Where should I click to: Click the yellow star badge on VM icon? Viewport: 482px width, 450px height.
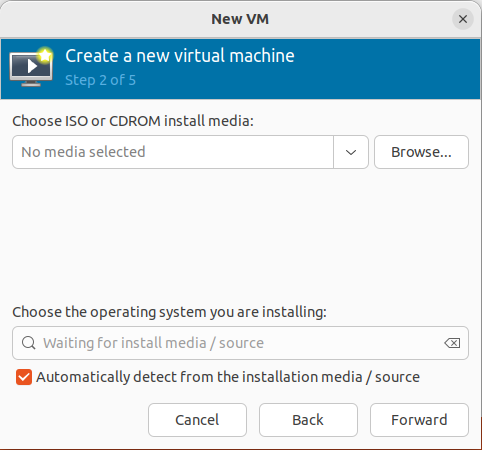pos(45,55)
